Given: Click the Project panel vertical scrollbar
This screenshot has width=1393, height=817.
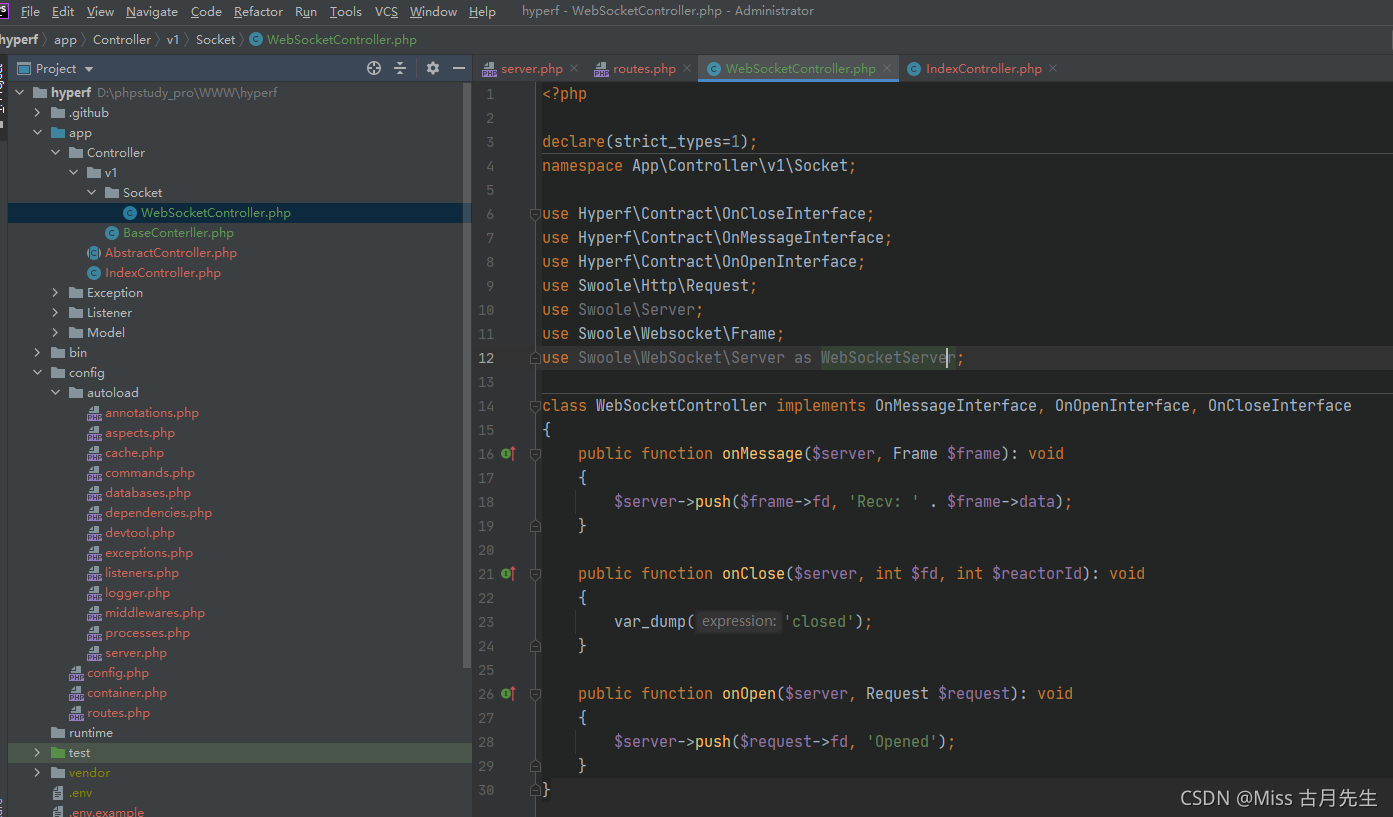Looking at the screenshot, I should (x=467, y=375).
